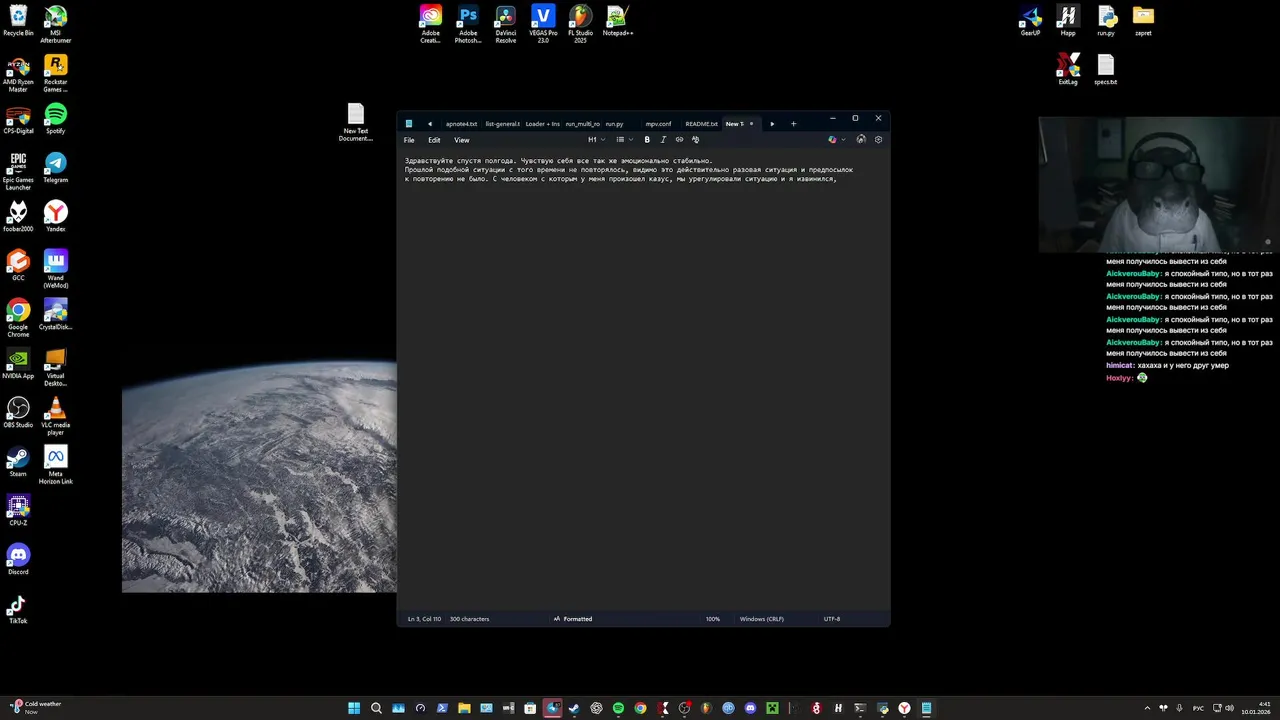The height and width of the screenshot is (720, 1280).
Task: Switch to the mpv.conf tab
Action: pos(658,124)
